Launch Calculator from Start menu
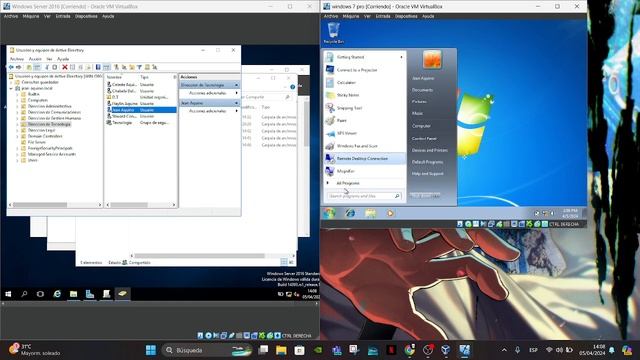640x360 pixels. point(364,82)
